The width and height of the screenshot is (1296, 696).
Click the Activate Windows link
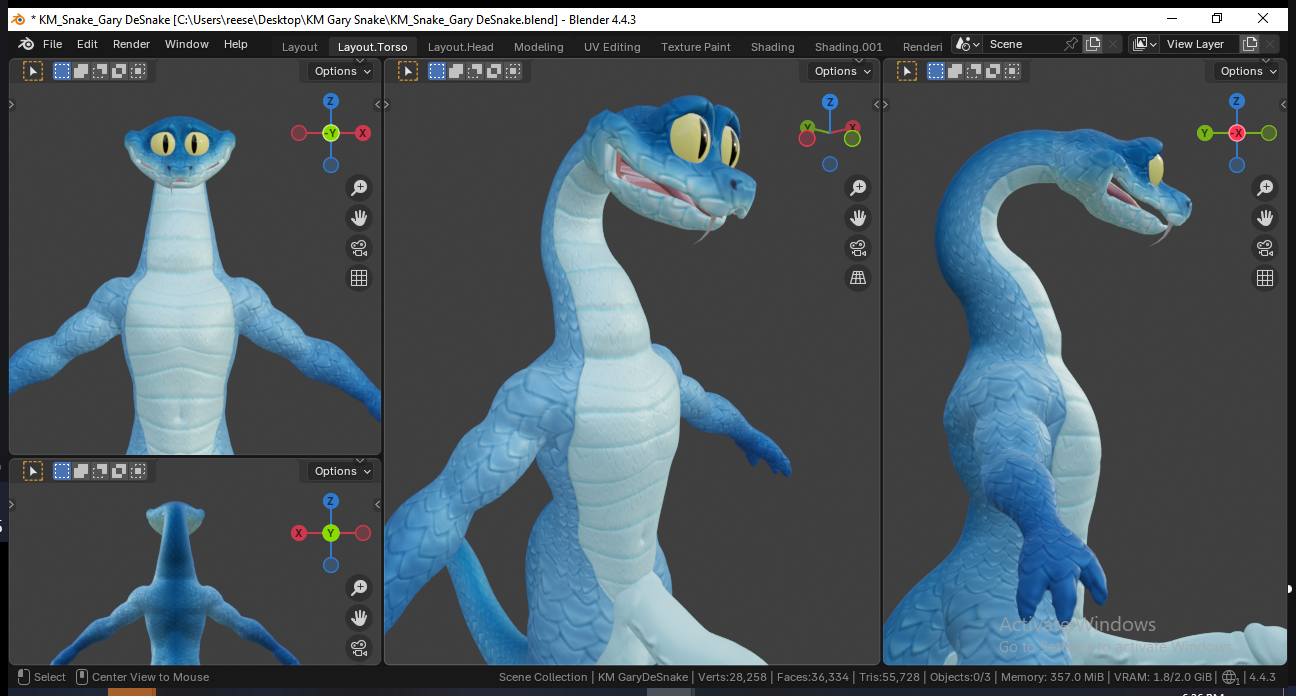point(1079,624)
